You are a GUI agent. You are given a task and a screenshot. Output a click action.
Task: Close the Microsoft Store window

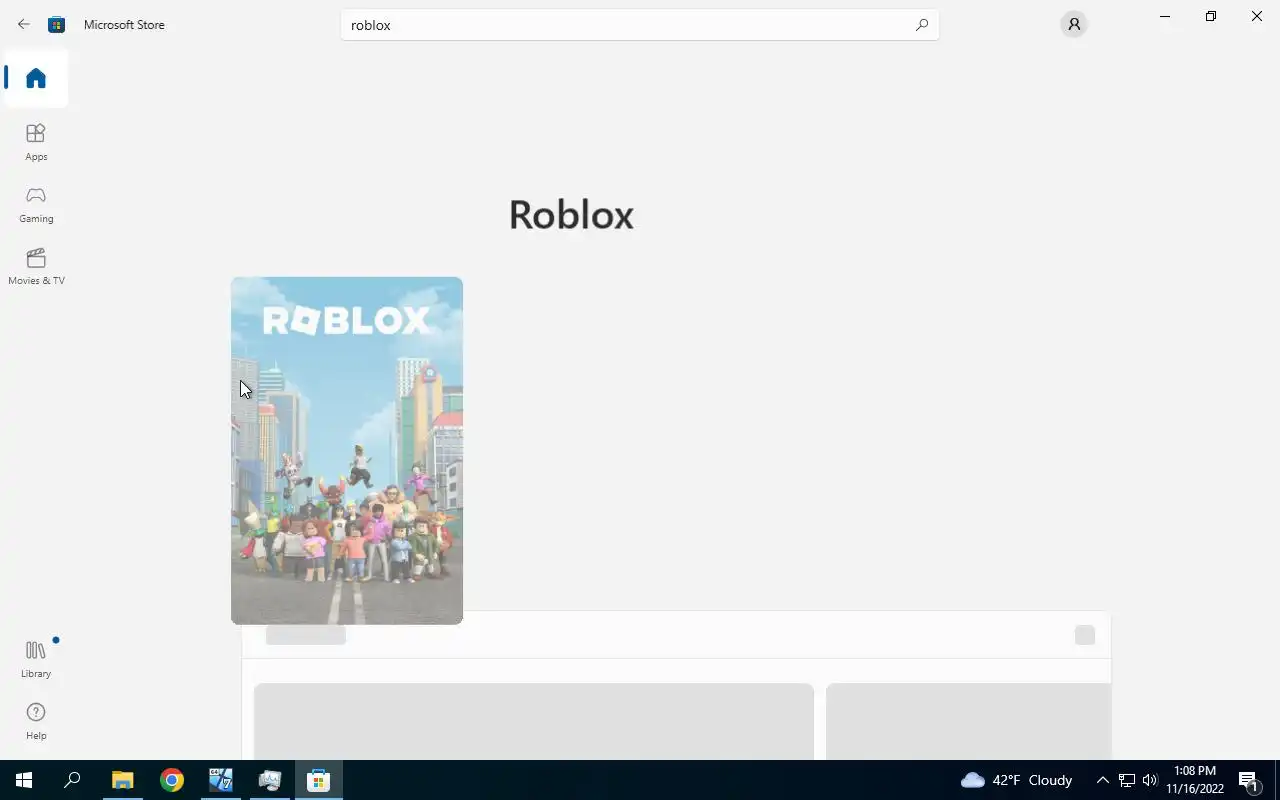tap(1257, 16)
